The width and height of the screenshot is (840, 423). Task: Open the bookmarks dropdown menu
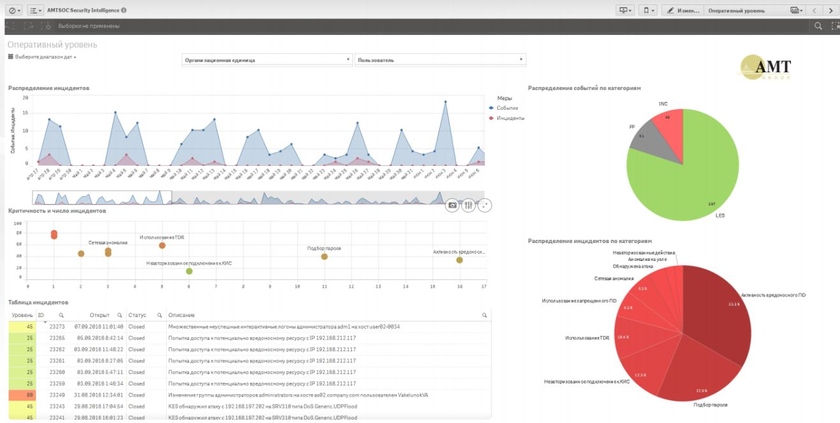coord(650,10)
